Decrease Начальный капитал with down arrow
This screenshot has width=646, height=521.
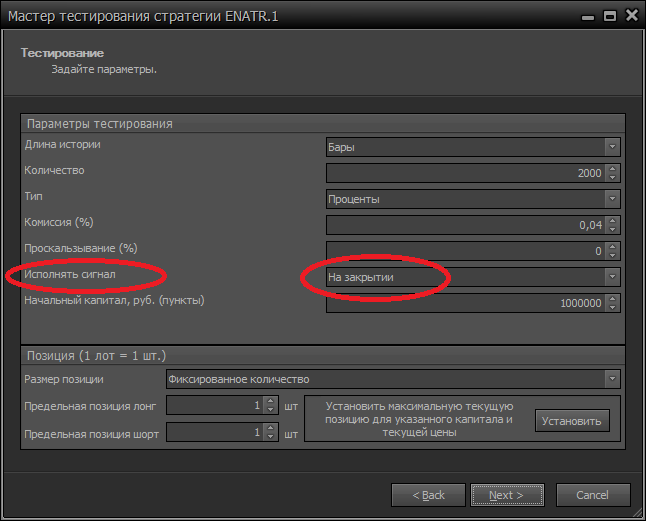click(613, 308)
